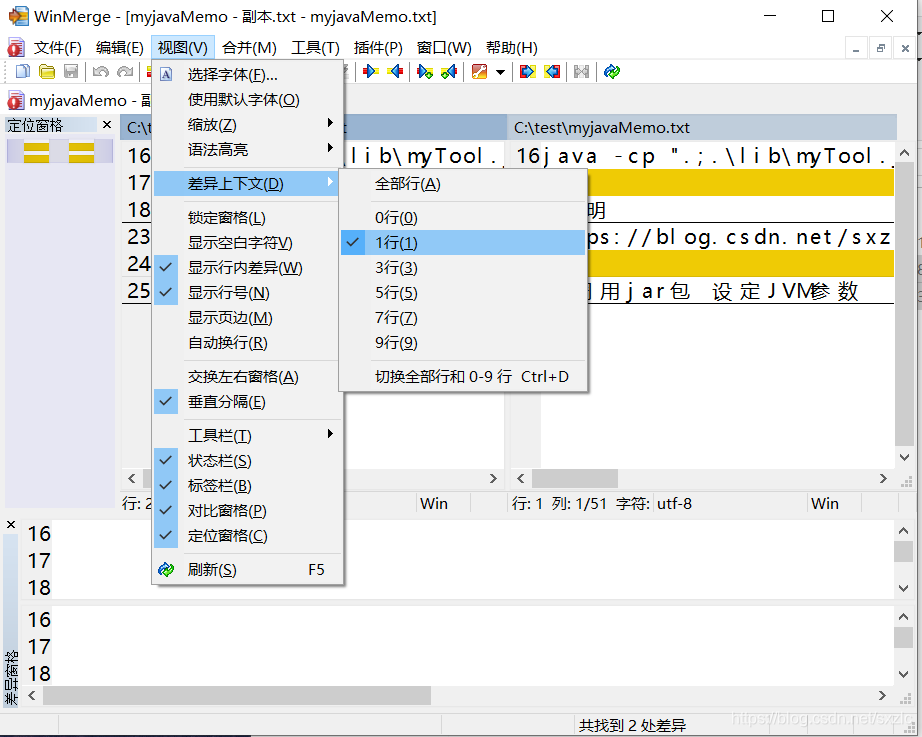The image size is (922, 737).
Task: Open the 差异上下文(D) submenu entry
Action: [246, 184]
